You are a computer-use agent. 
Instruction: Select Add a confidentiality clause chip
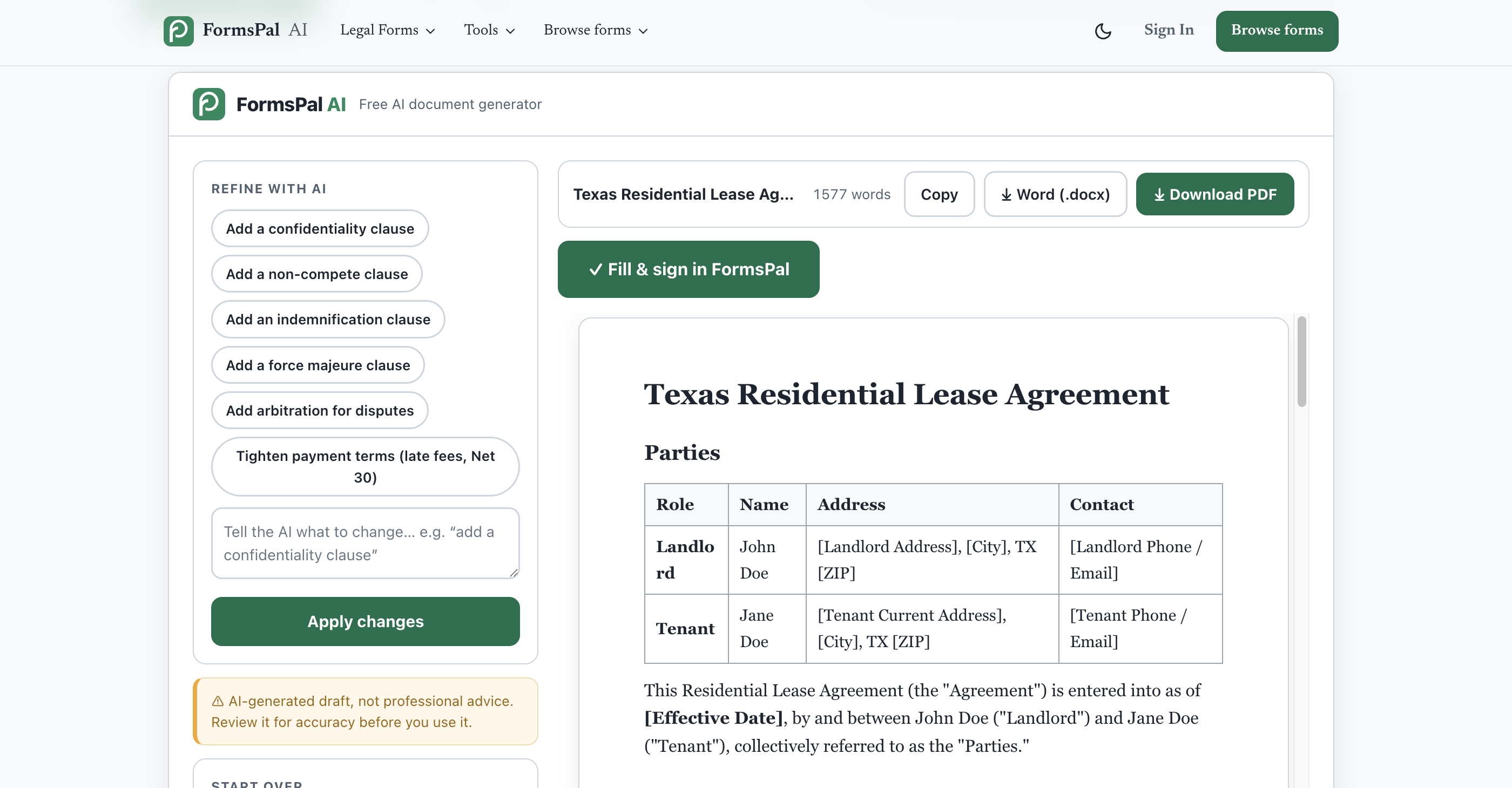coord(320,229)
